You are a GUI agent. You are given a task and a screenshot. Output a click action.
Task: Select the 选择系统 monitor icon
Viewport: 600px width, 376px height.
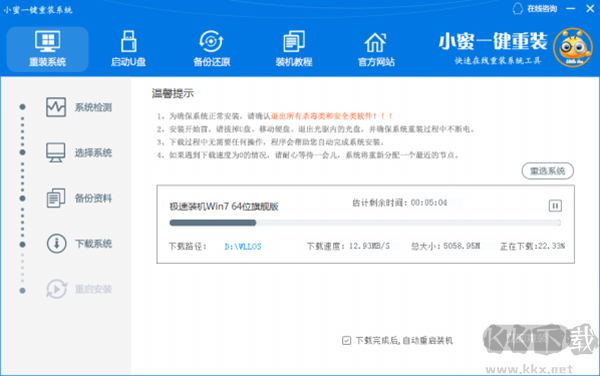pos(56,153)
